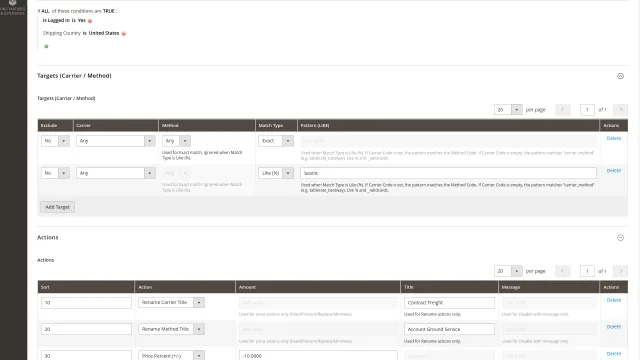Open Find Partners & Extensions sidebar item

point(13,8)
